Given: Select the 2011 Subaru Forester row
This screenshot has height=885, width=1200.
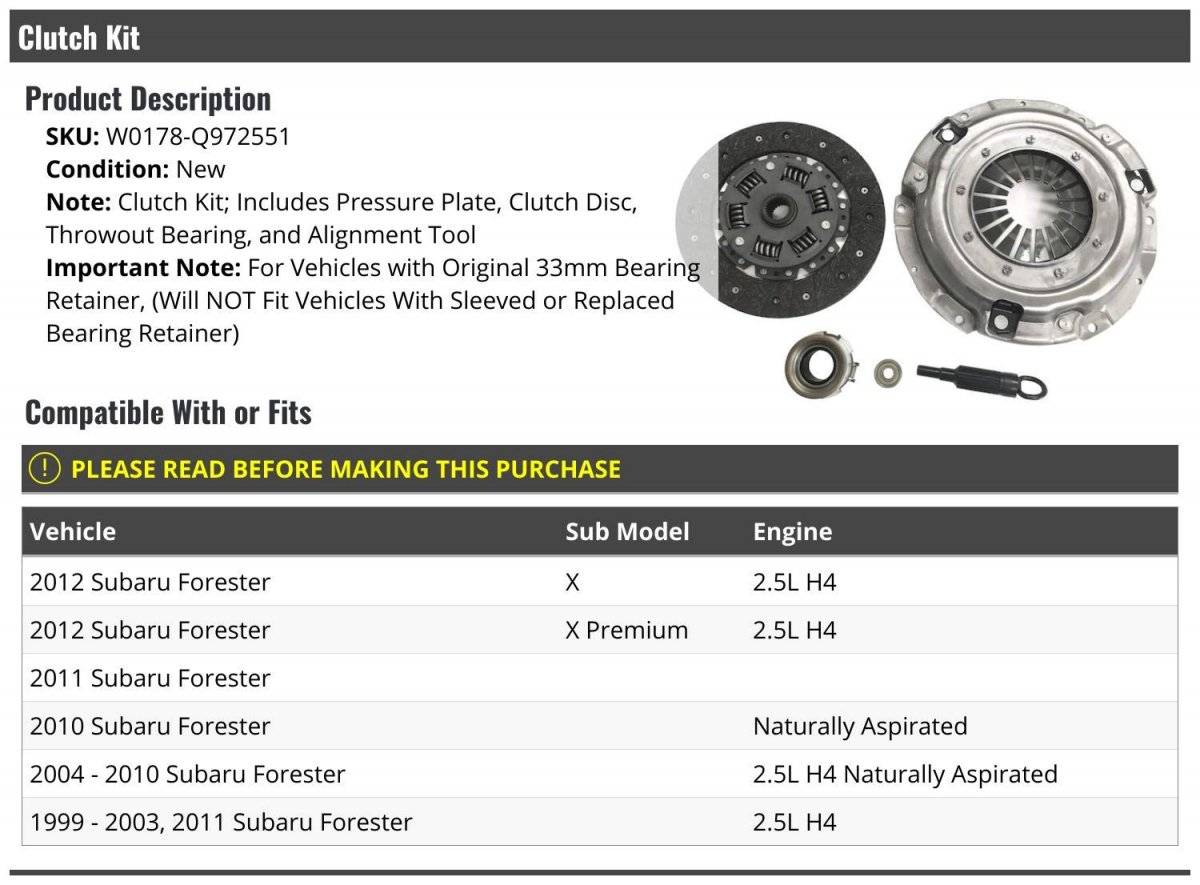Looking at the screenshot, I should click(x=150, y=678).
